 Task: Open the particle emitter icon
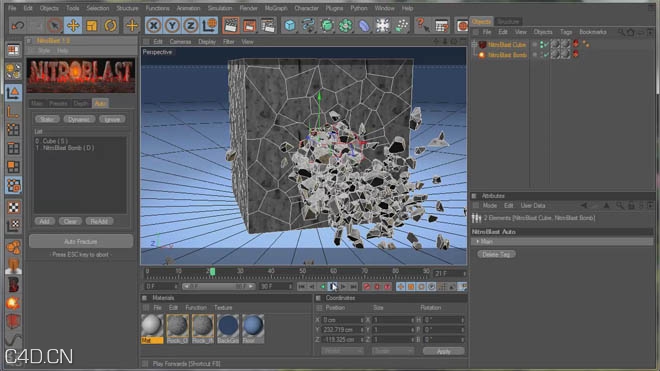[401, 26]
